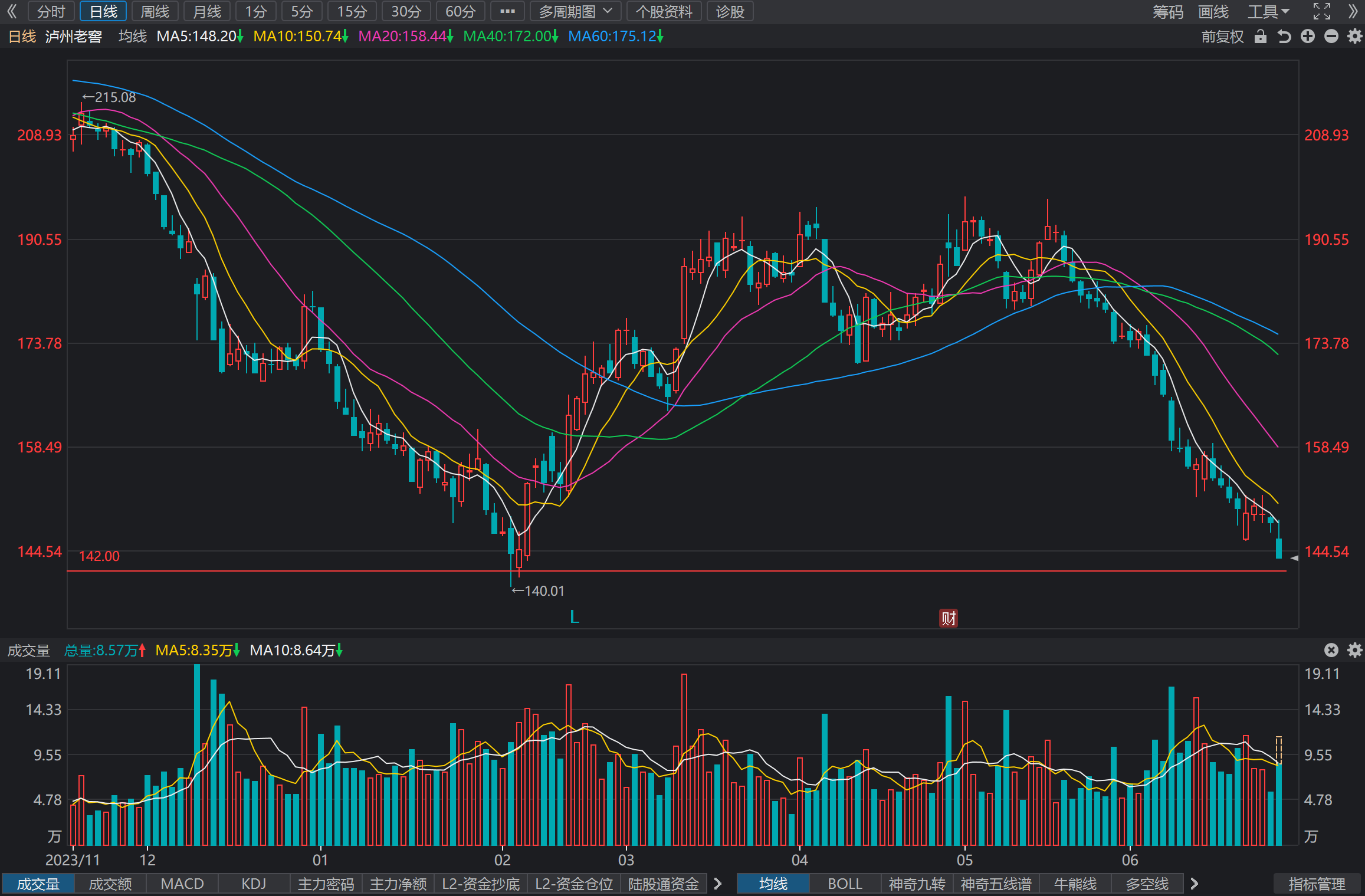This screenshot has width=1365, height=896.
Task: Click the volume MA5:8.35万 value
Action: [198, 650]
